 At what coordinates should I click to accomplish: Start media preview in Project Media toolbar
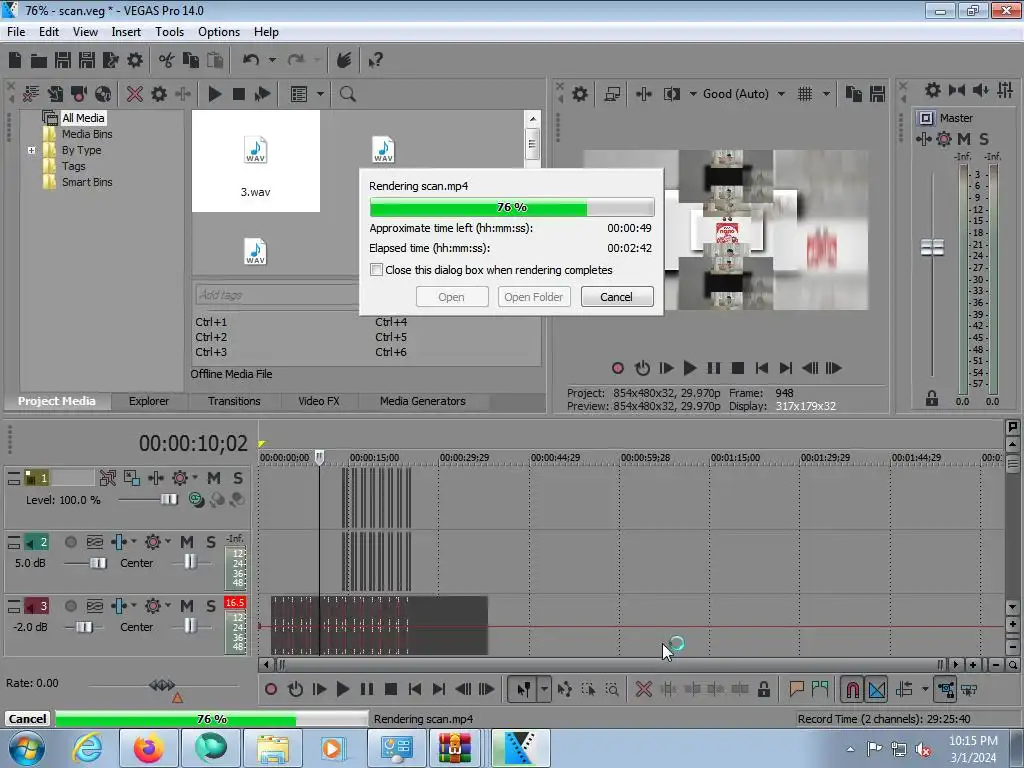[x=214, y=94]
